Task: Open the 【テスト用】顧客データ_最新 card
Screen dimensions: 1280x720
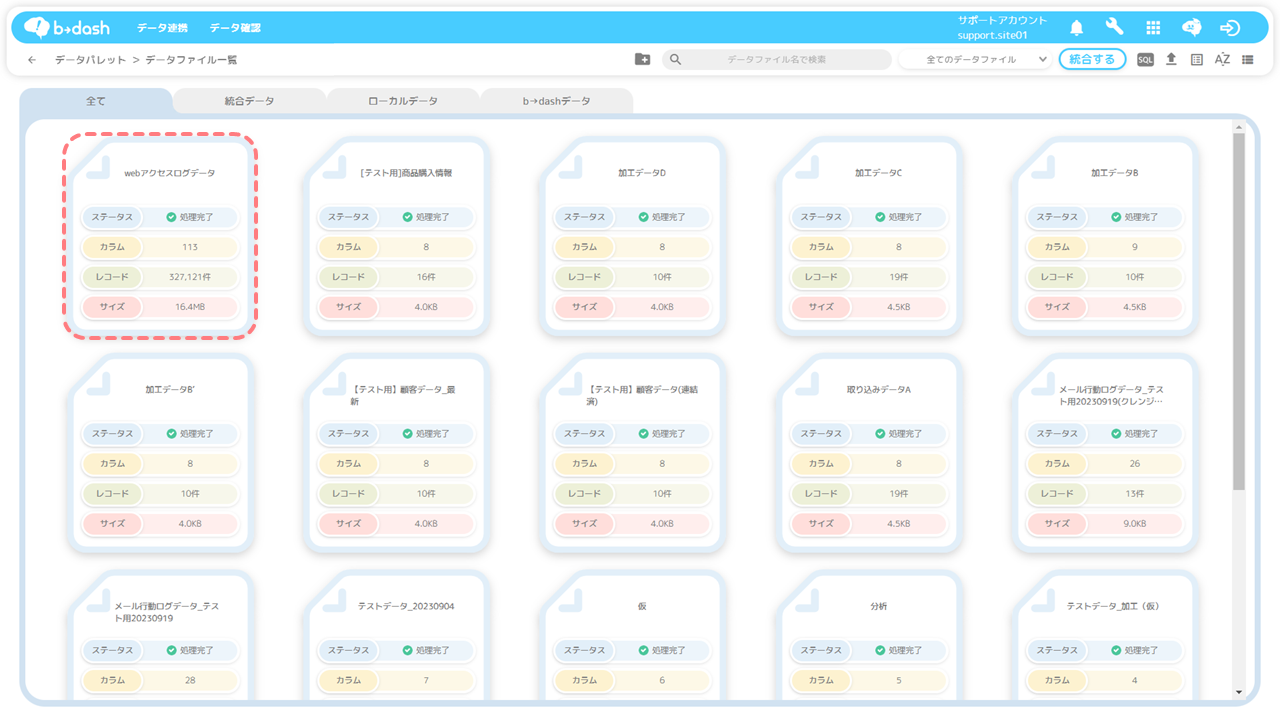Action: pyautogui.click(x=397, y=452)
